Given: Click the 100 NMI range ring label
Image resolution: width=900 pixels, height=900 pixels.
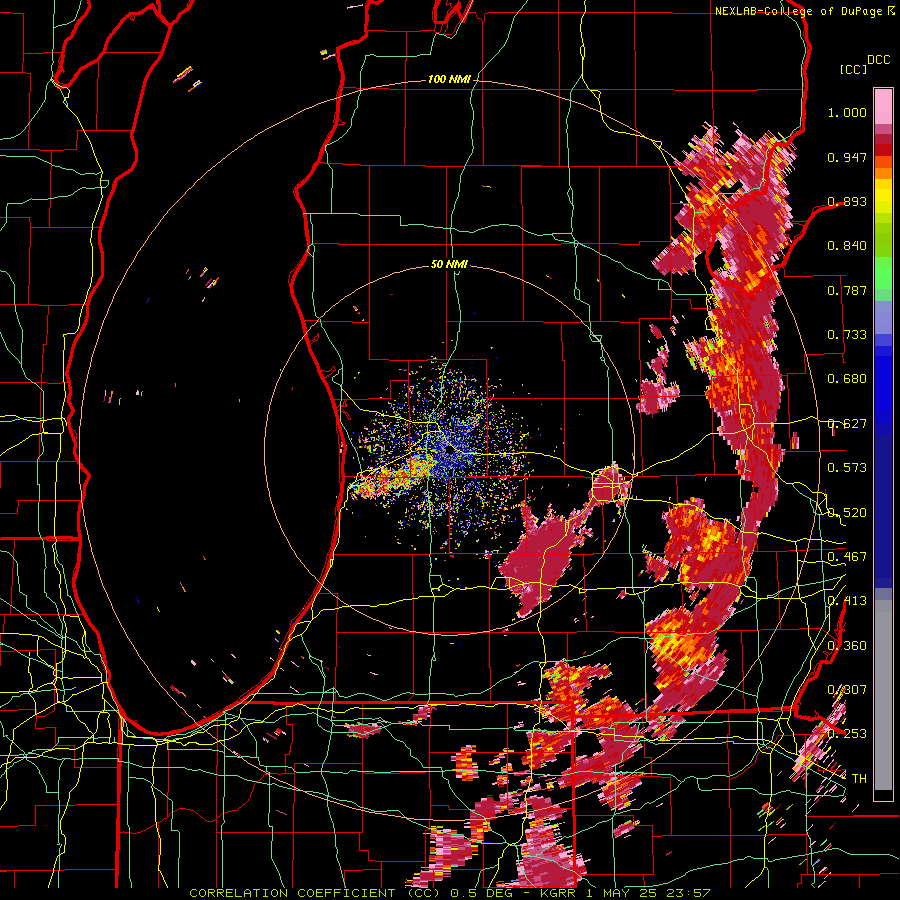Looking at the screenshot, I should (x=449, y=79).
